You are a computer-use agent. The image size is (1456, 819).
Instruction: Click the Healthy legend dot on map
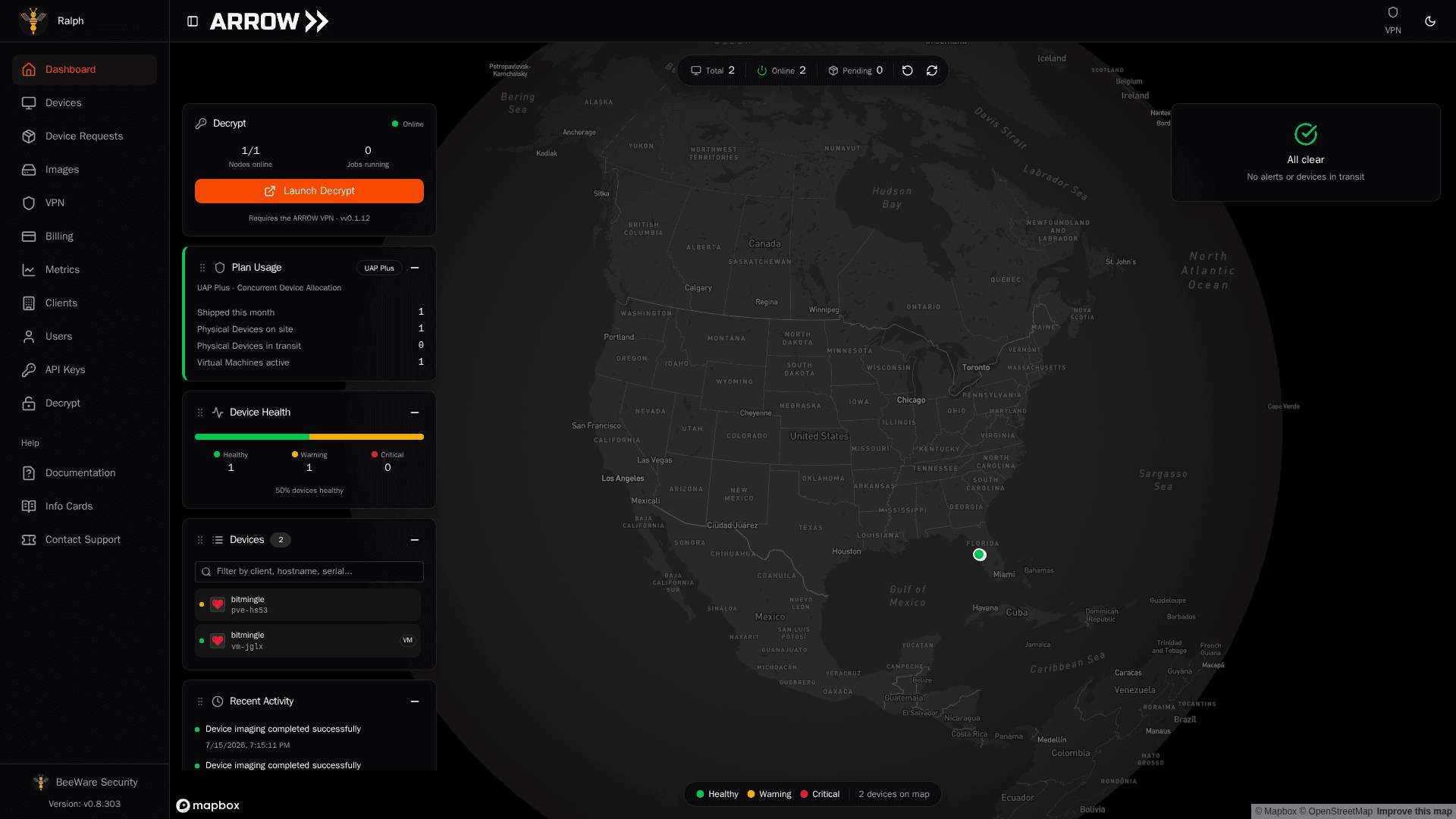(x=700, y=794)
